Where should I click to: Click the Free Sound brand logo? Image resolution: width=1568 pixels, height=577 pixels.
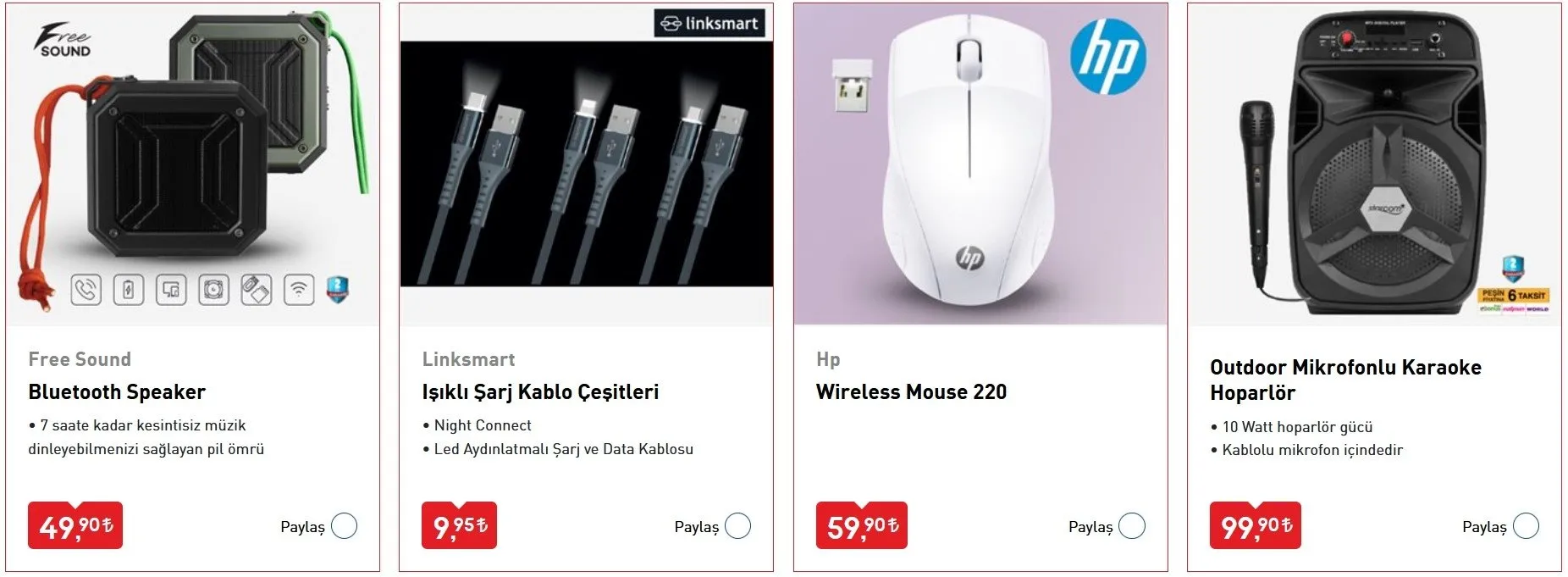point(63,41)
